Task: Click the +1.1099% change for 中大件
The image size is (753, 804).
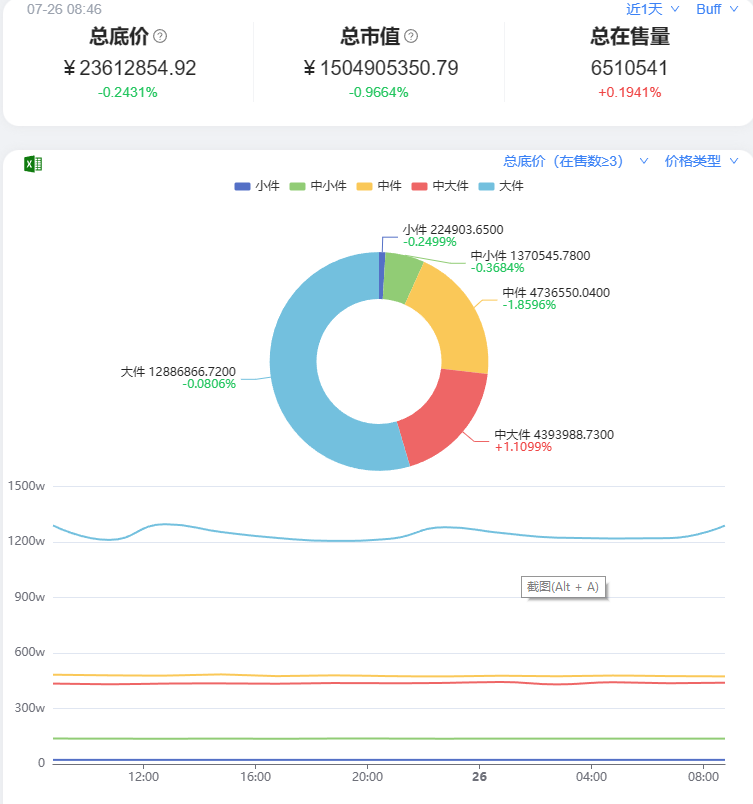Action: pyautogui.click(x=523, y=447)
